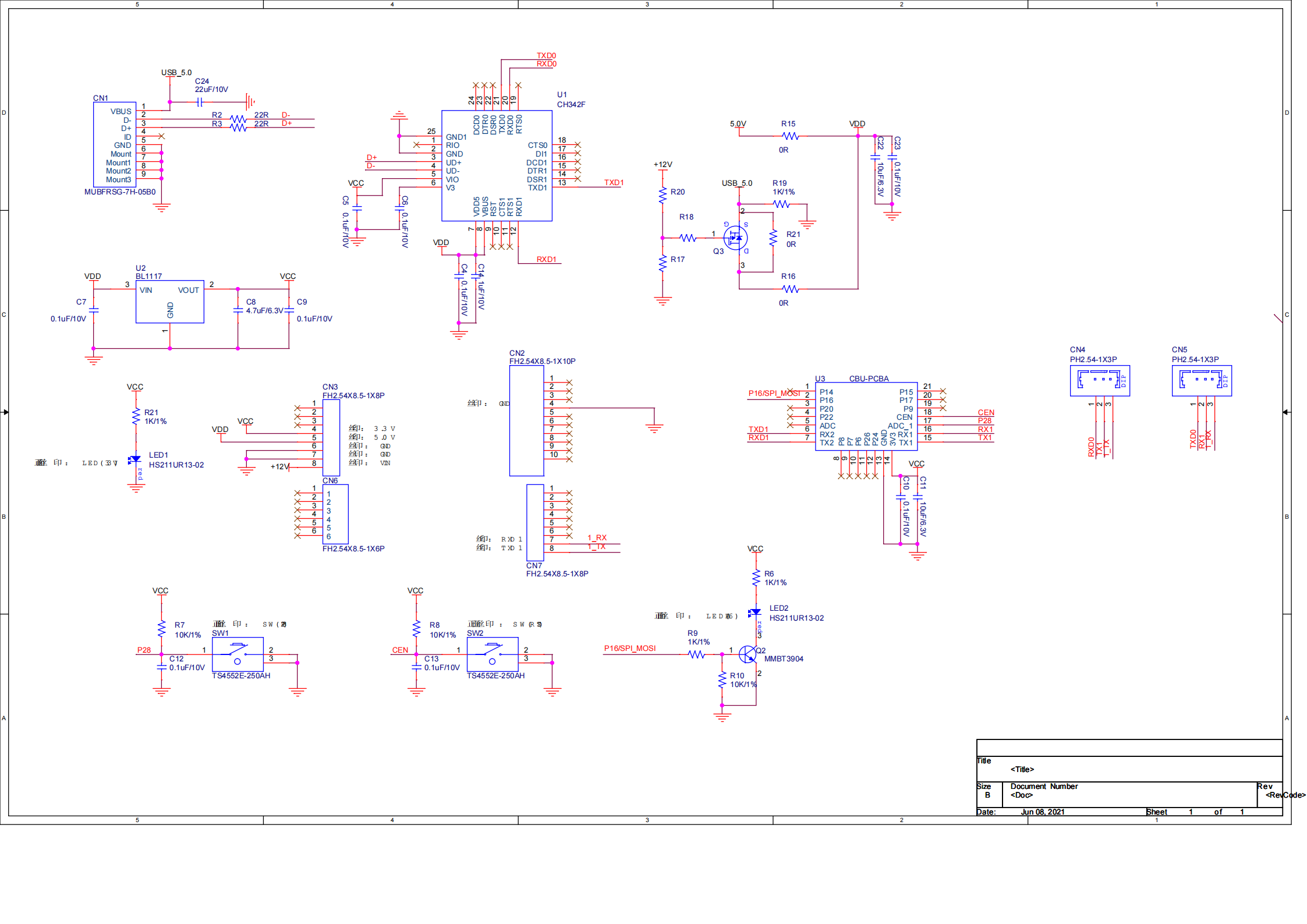Image resolution: width=1307 pixels, height=924 pixels.
Task: Select the C13 capacitor near SW2
Action: (416, 667)
